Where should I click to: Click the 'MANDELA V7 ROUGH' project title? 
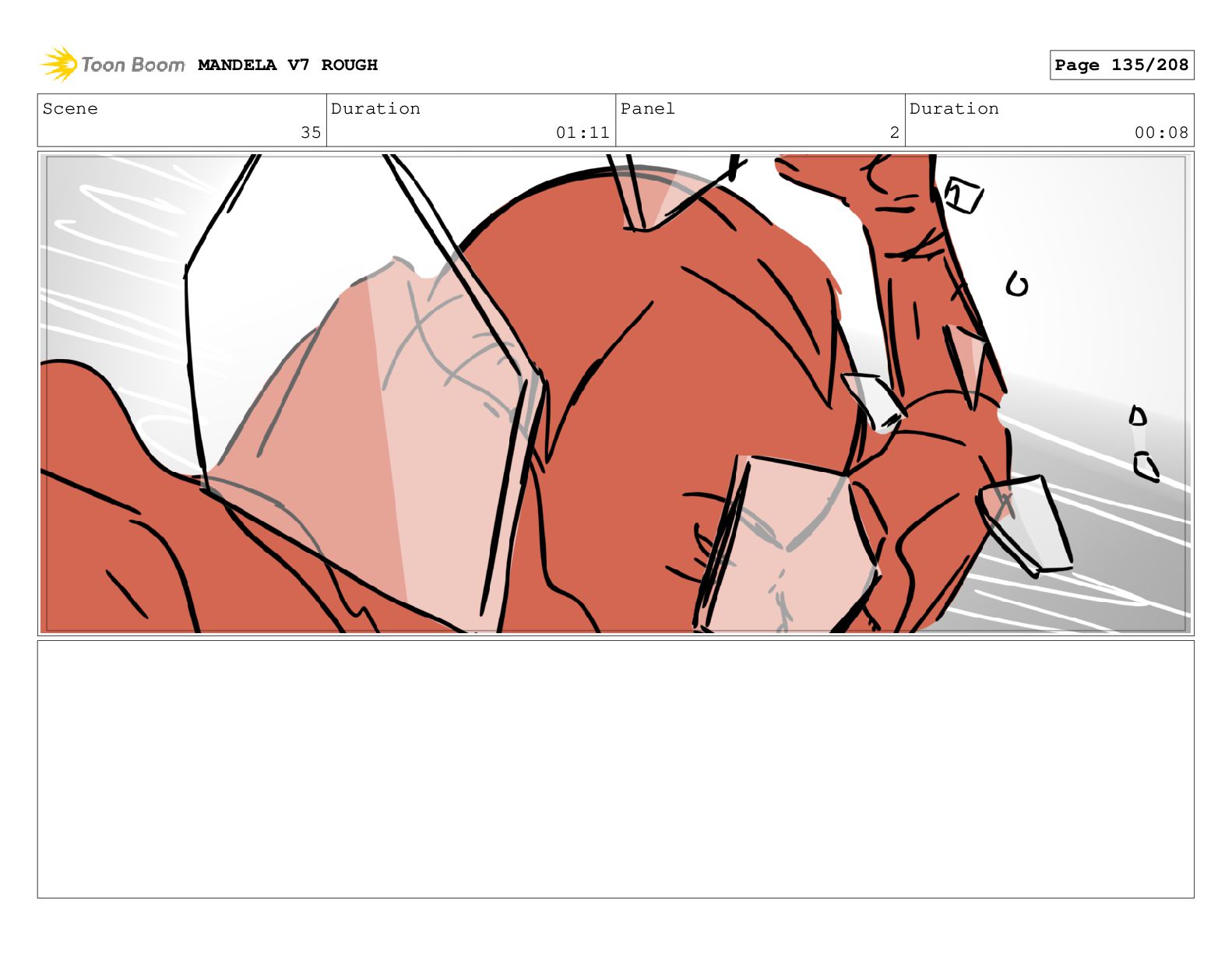[x=287, y=65]
